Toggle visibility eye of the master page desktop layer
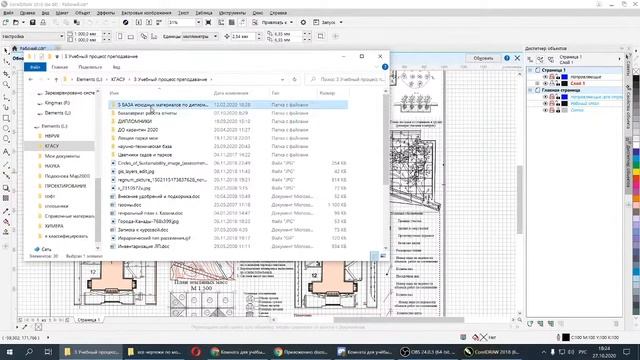 click(545, 103)
